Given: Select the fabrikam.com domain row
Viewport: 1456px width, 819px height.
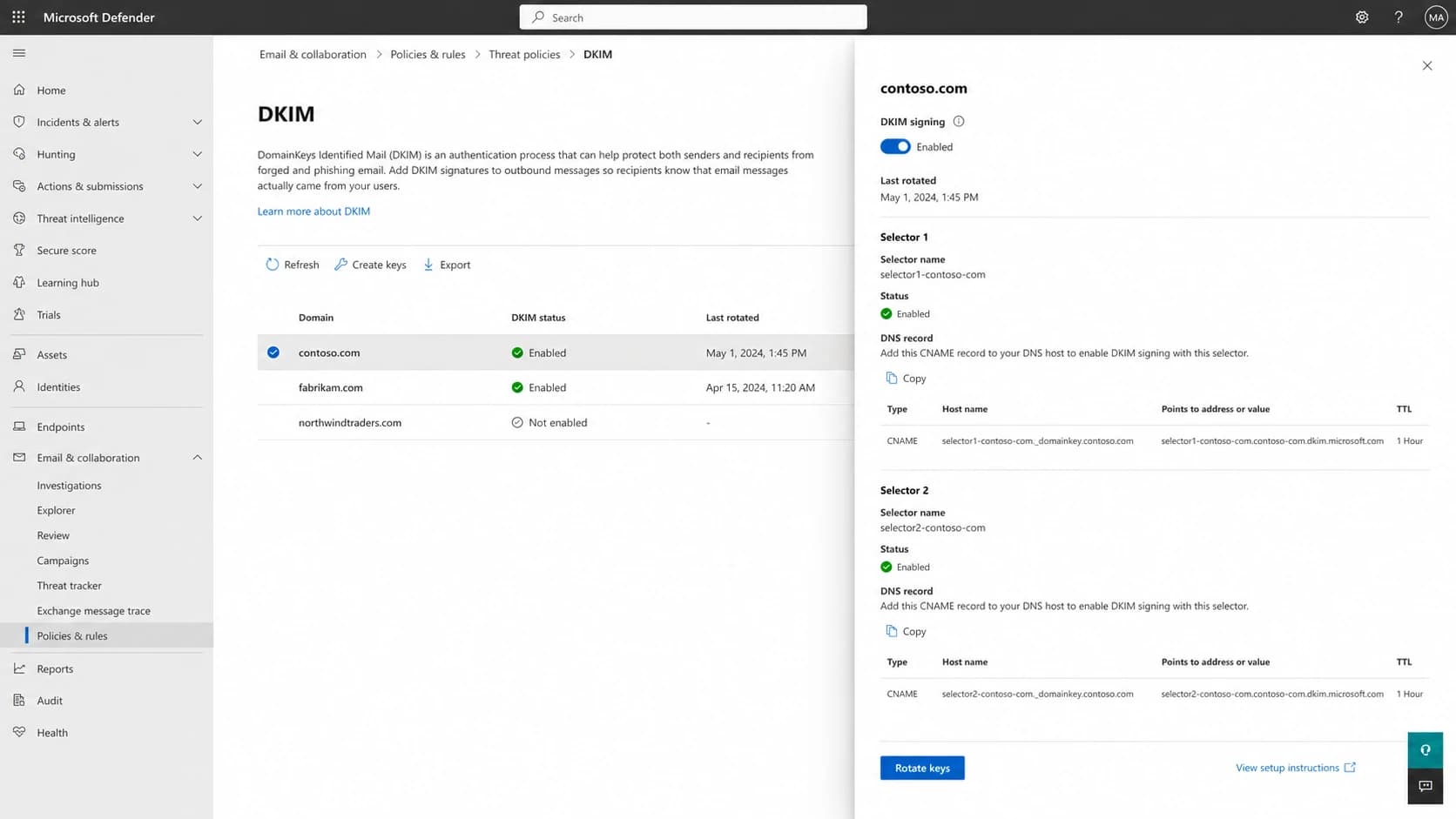Looking at the screenshot, I should point(556,387).
